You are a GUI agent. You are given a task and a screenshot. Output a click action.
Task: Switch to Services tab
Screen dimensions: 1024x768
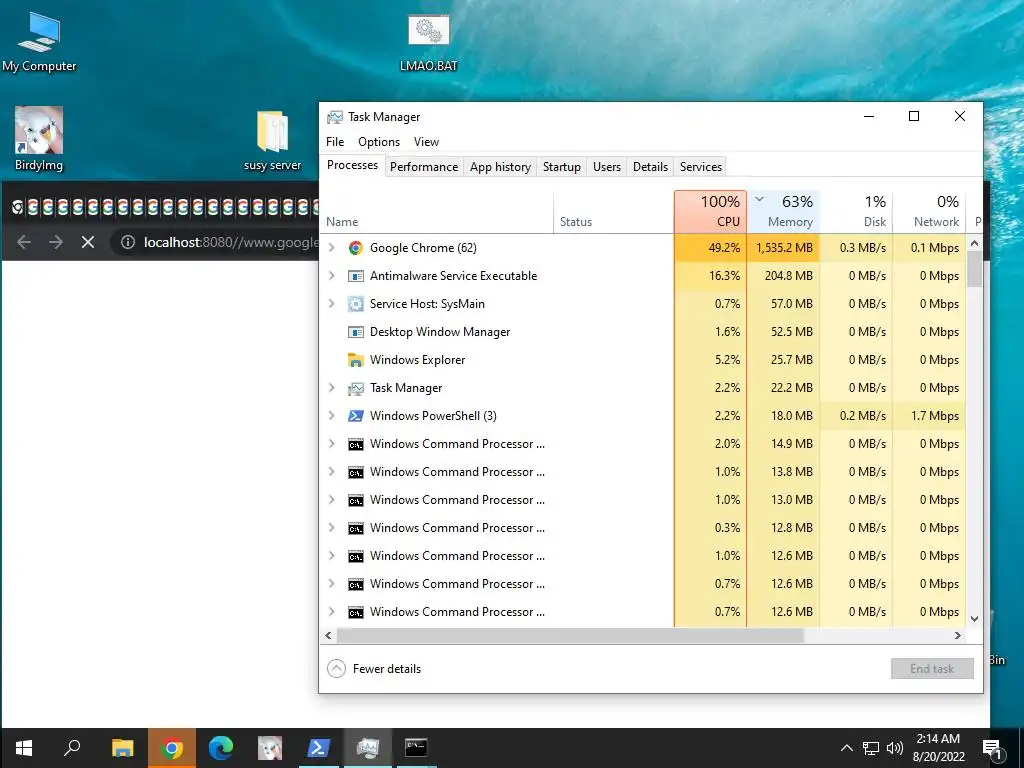coord(701,167)
